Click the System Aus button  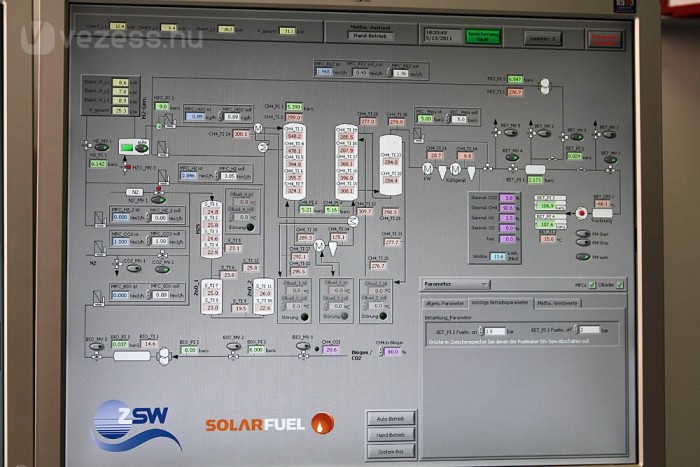[x=390, y=451]
